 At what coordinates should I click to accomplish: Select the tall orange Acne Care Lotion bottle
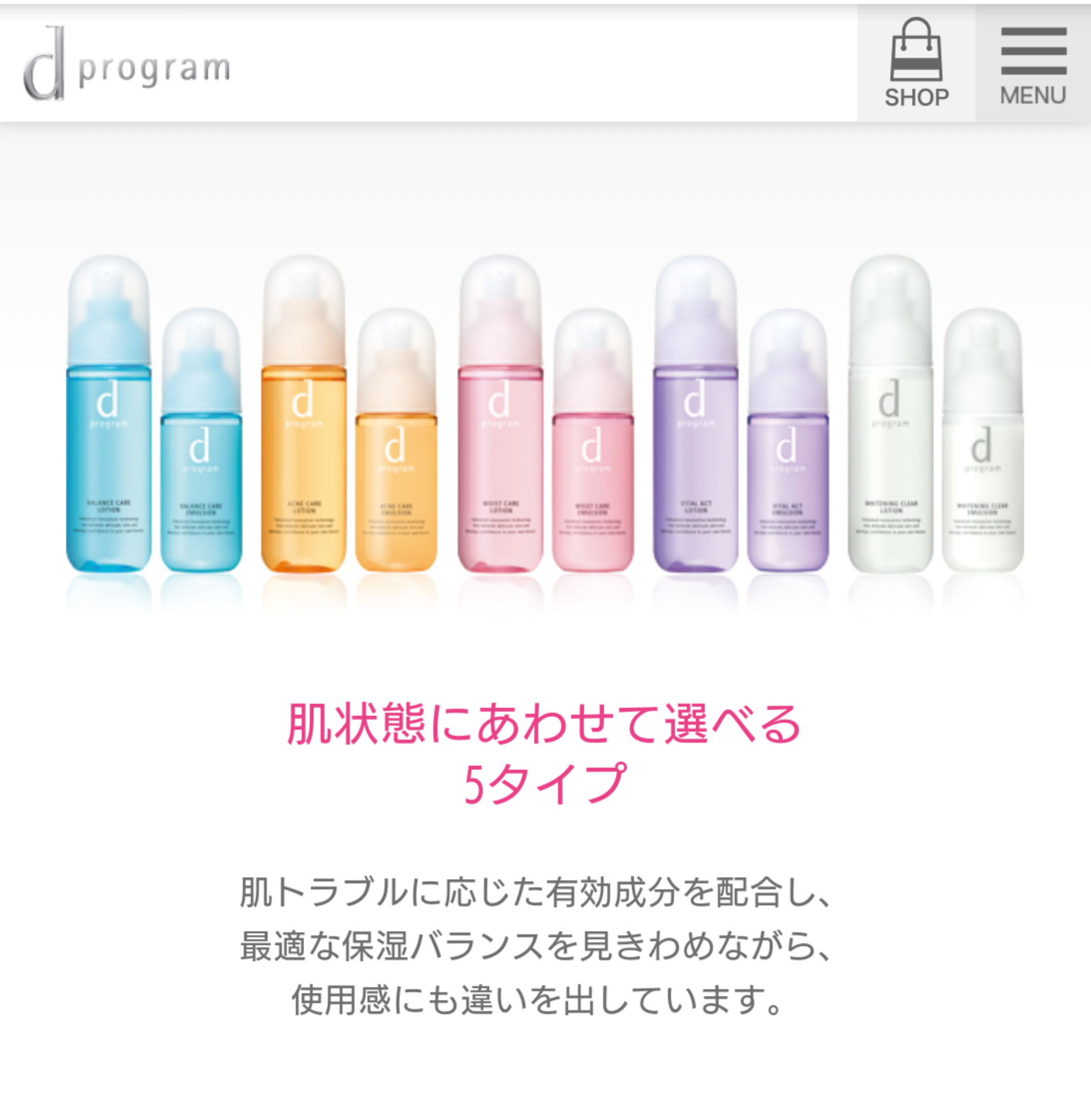point(304,413)
